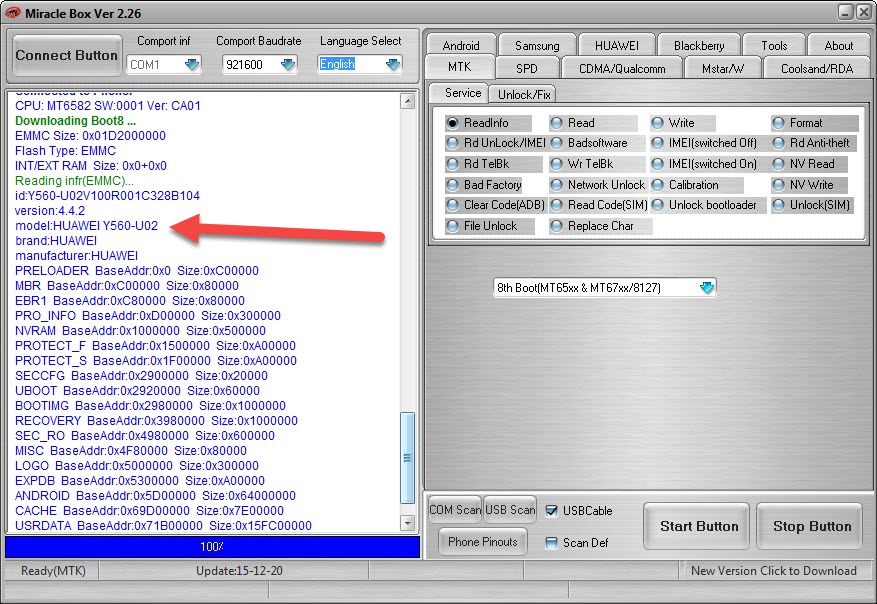Click the log scrollbar up arrow

click(x=408, y=101)
